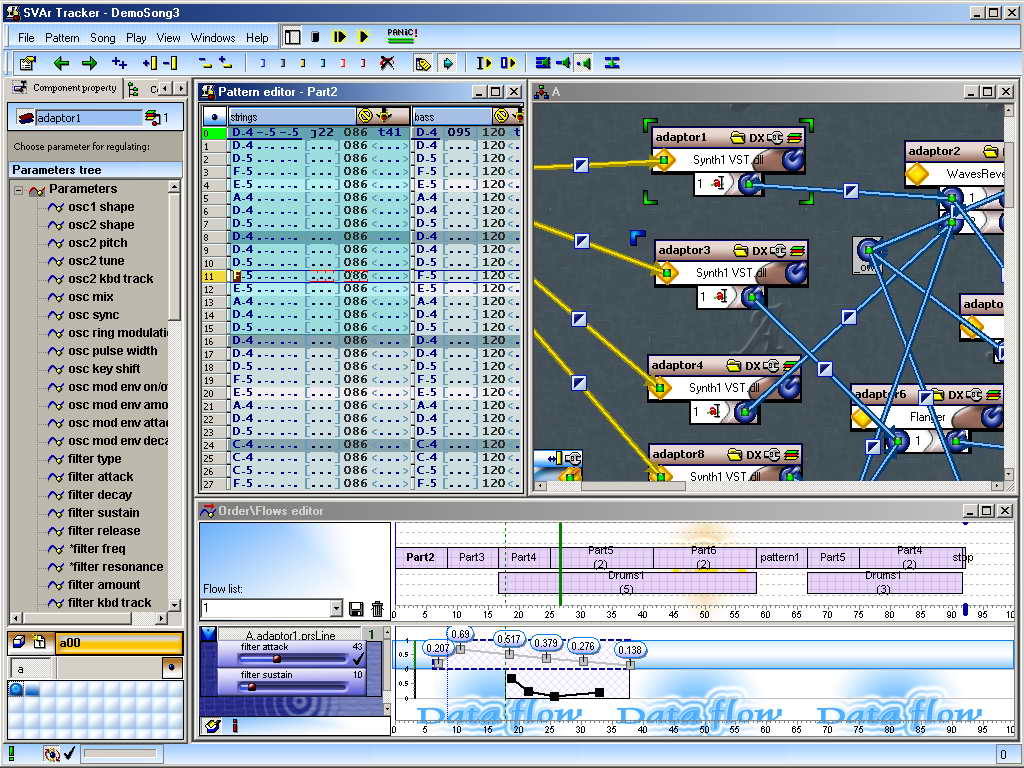Open the folder icon on adaptor1 node

pyautogui.click(x=738, y=137)
